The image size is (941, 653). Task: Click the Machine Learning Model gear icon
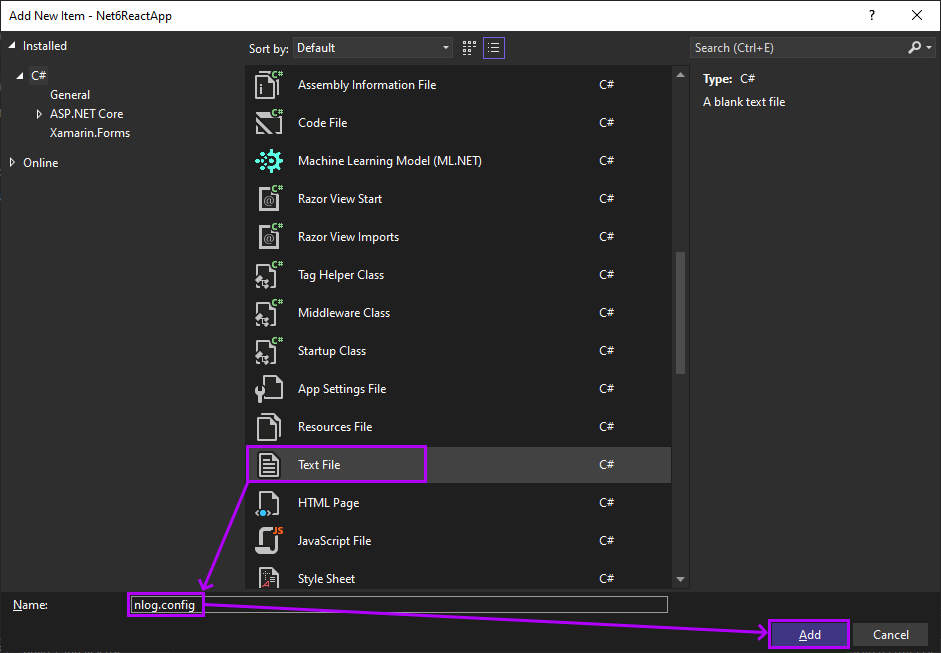268,161
